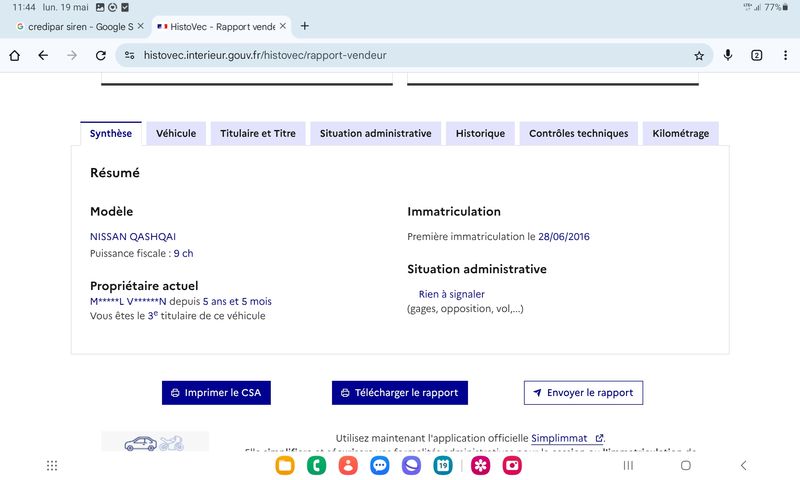The width and height of the screenshot is (800, 480).
Task: Tap the car and motorcycle image
Action: click(x=155, y=442)
